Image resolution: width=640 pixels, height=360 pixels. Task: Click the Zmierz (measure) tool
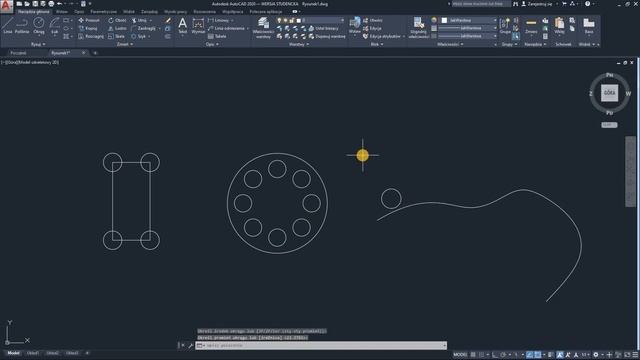pyautogui.click(x=531, y=25)
